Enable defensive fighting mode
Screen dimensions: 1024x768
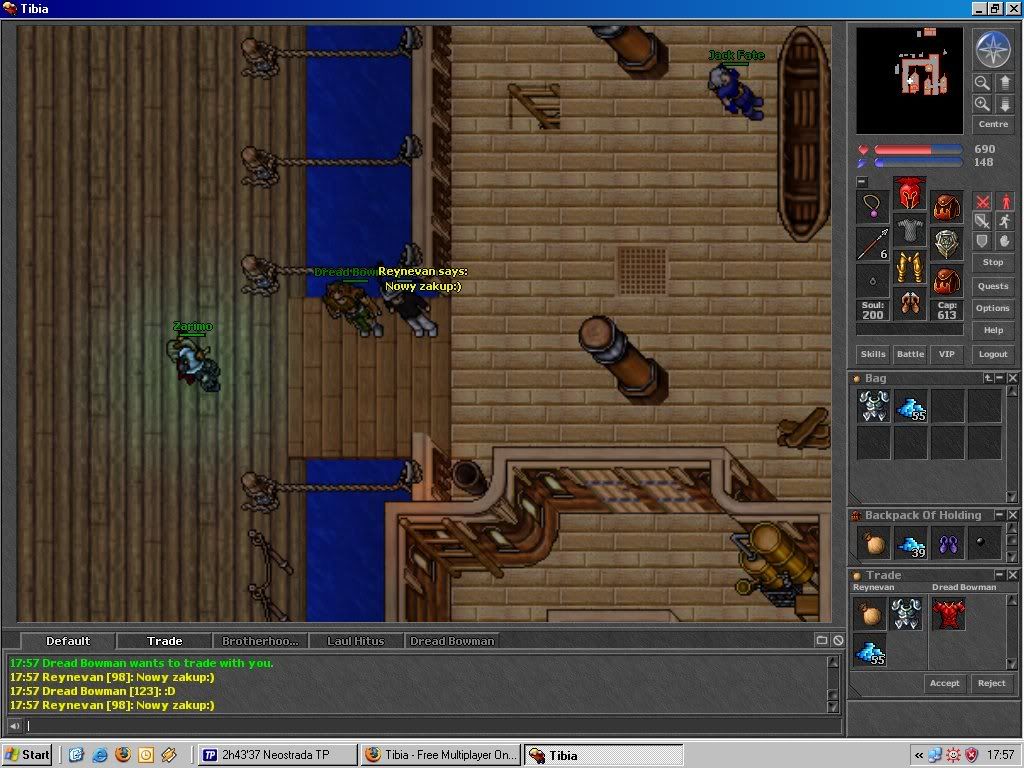[982, 241]
